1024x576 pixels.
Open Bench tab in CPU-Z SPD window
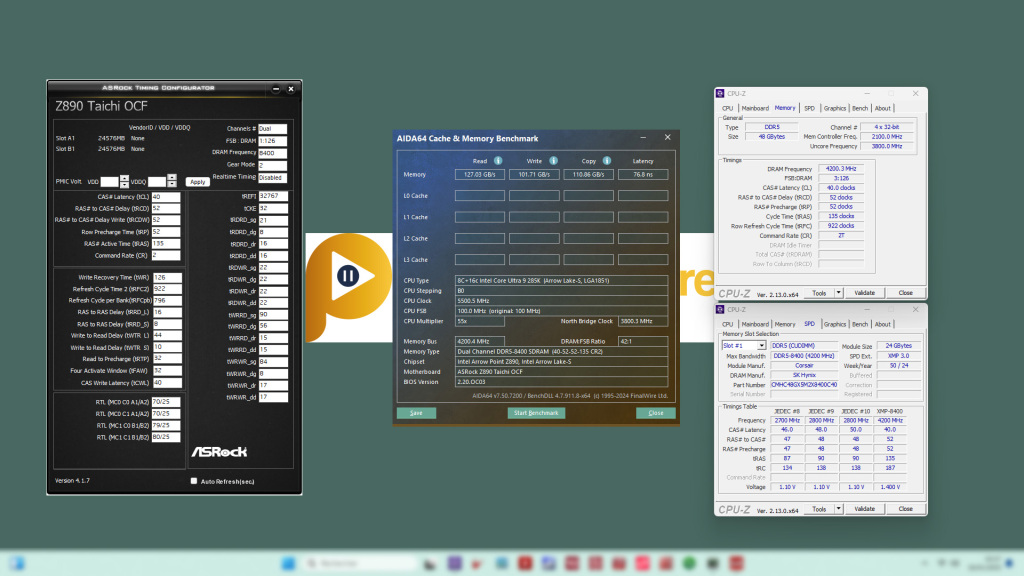[860, 325]
